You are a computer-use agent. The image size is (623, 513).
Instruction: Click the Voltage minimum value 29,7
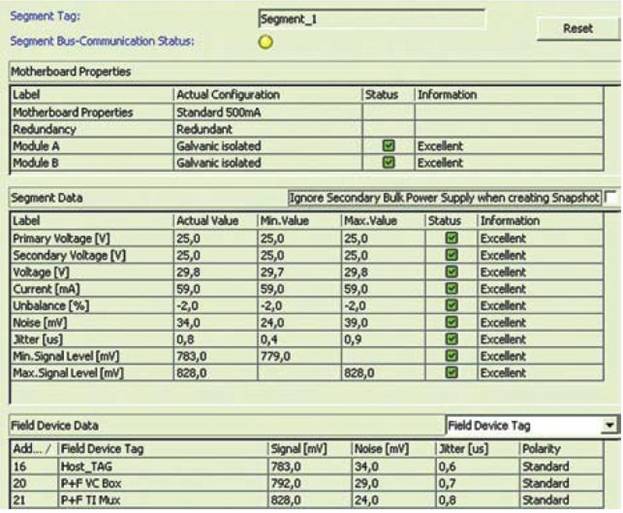tap(272, 272)
